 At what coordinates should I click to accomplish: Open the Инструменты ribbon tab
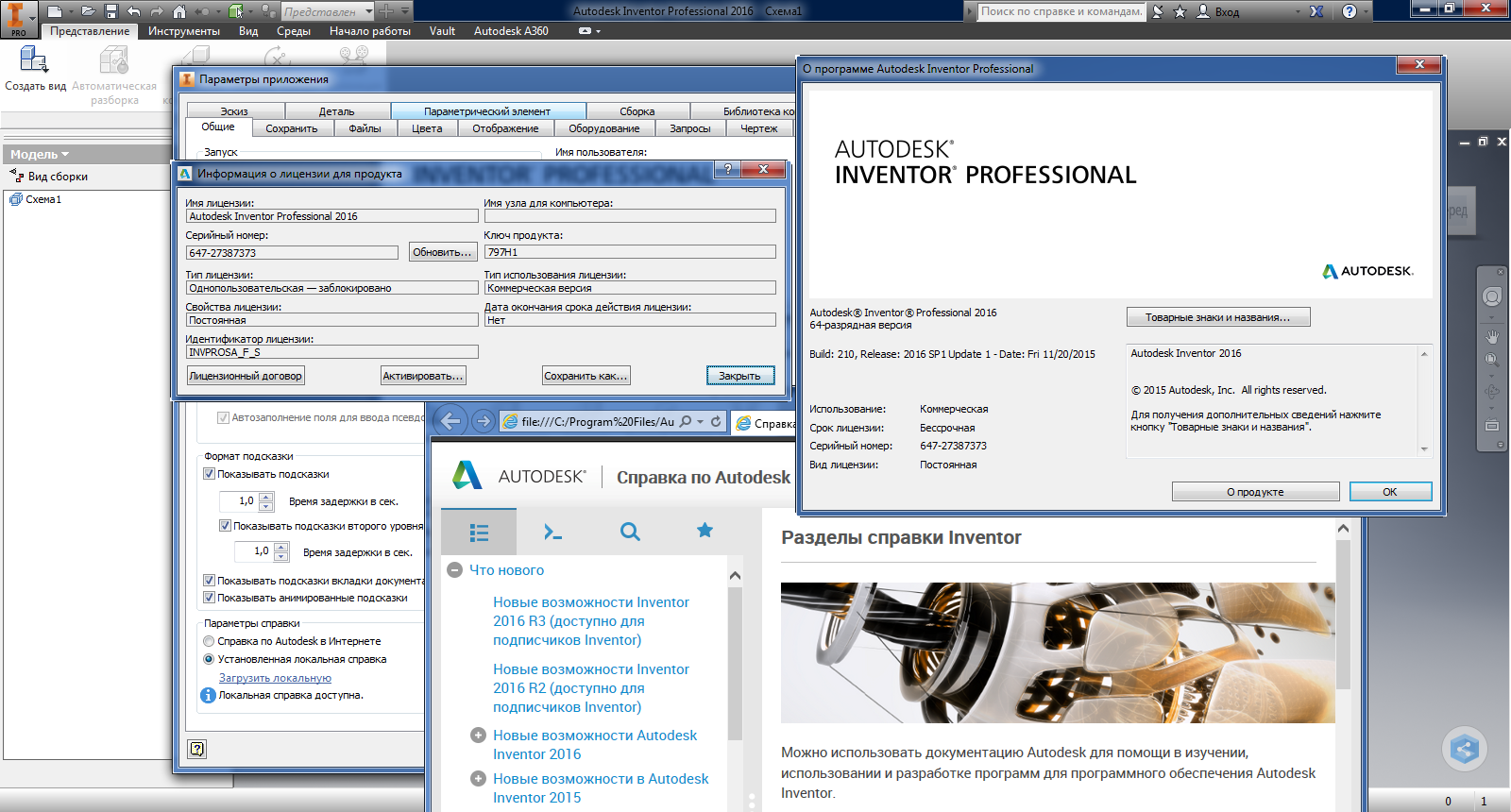[184, 31]
